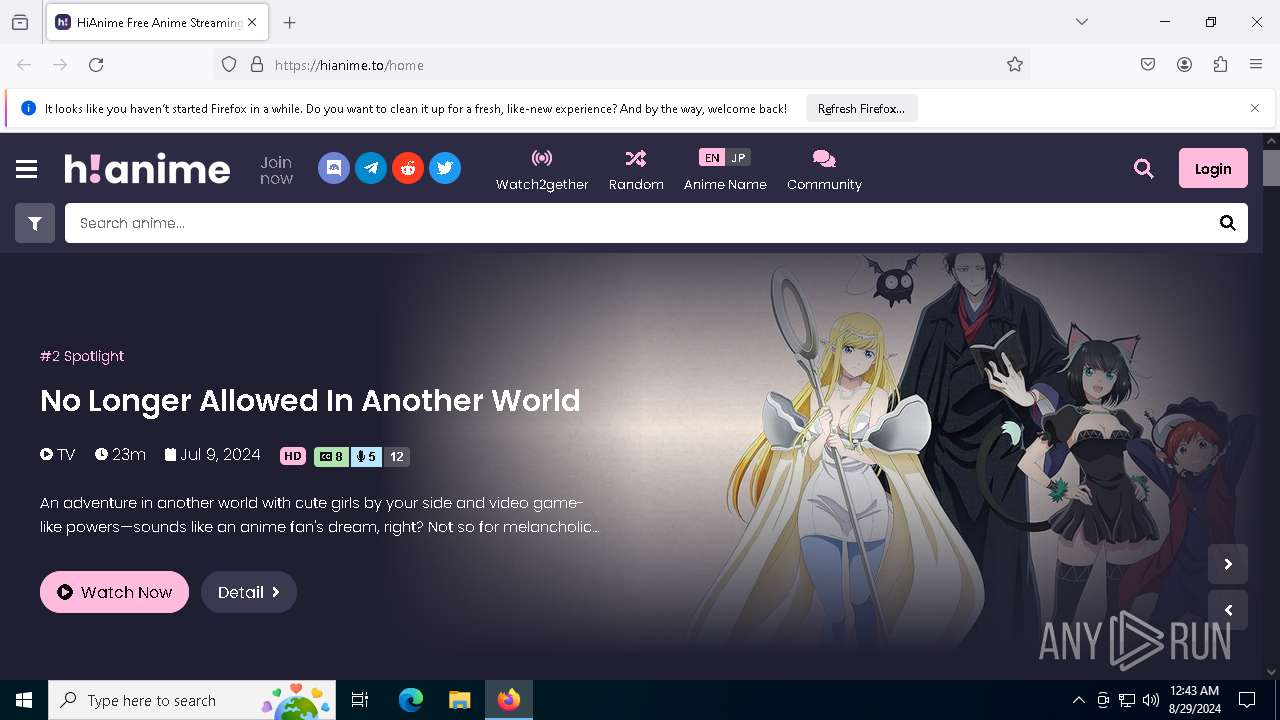Screen dimensions: 1280x720
Task: Click Refresh Firefox button
Action: tap(861, 108)
